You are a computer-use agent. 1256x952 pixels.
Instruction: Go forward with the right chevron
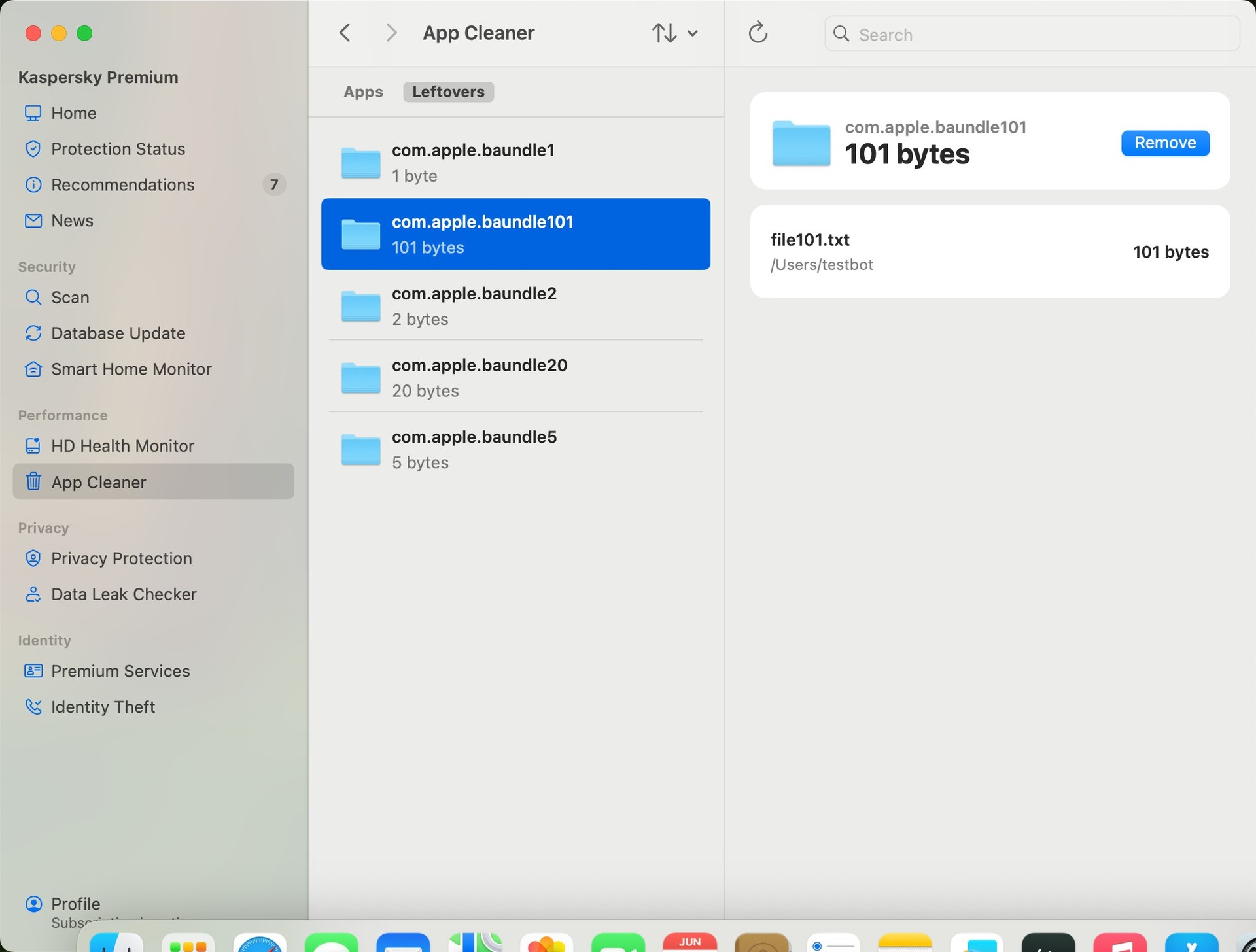pos(391,33)
